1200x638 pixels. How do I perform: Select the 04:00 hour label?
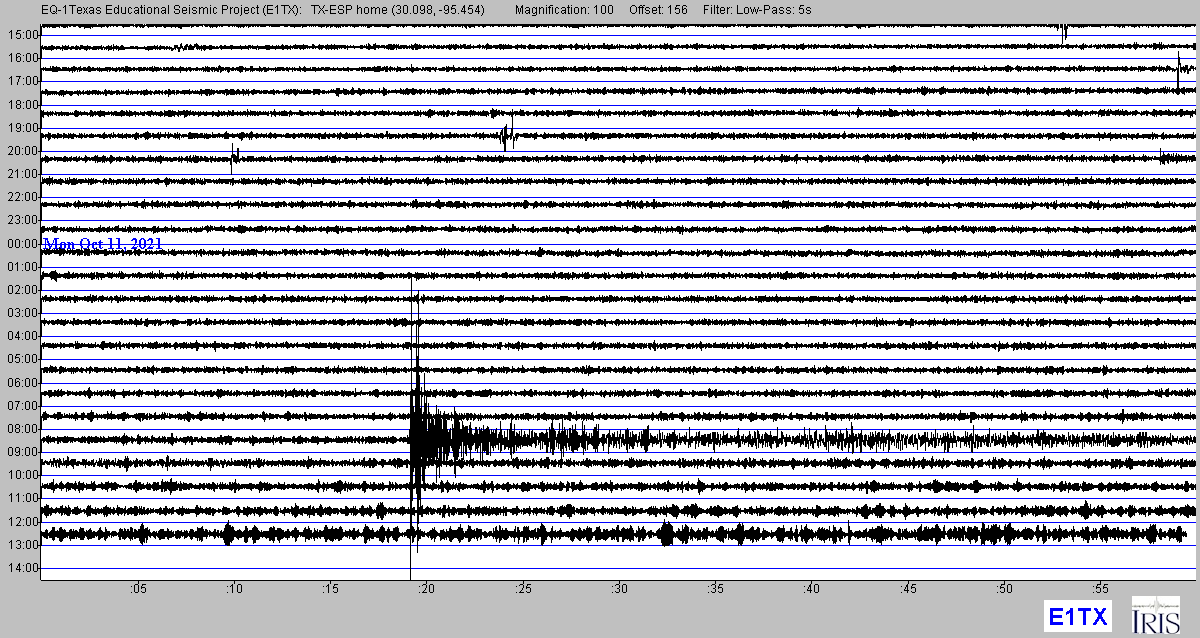click(x=22, y=336)
